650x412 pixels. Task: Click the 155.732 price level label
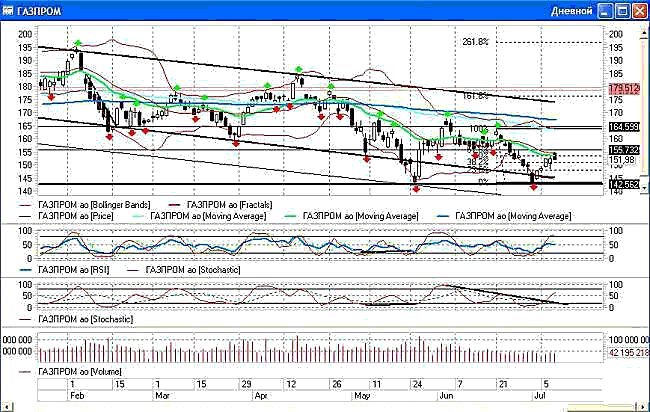point(624,150)
